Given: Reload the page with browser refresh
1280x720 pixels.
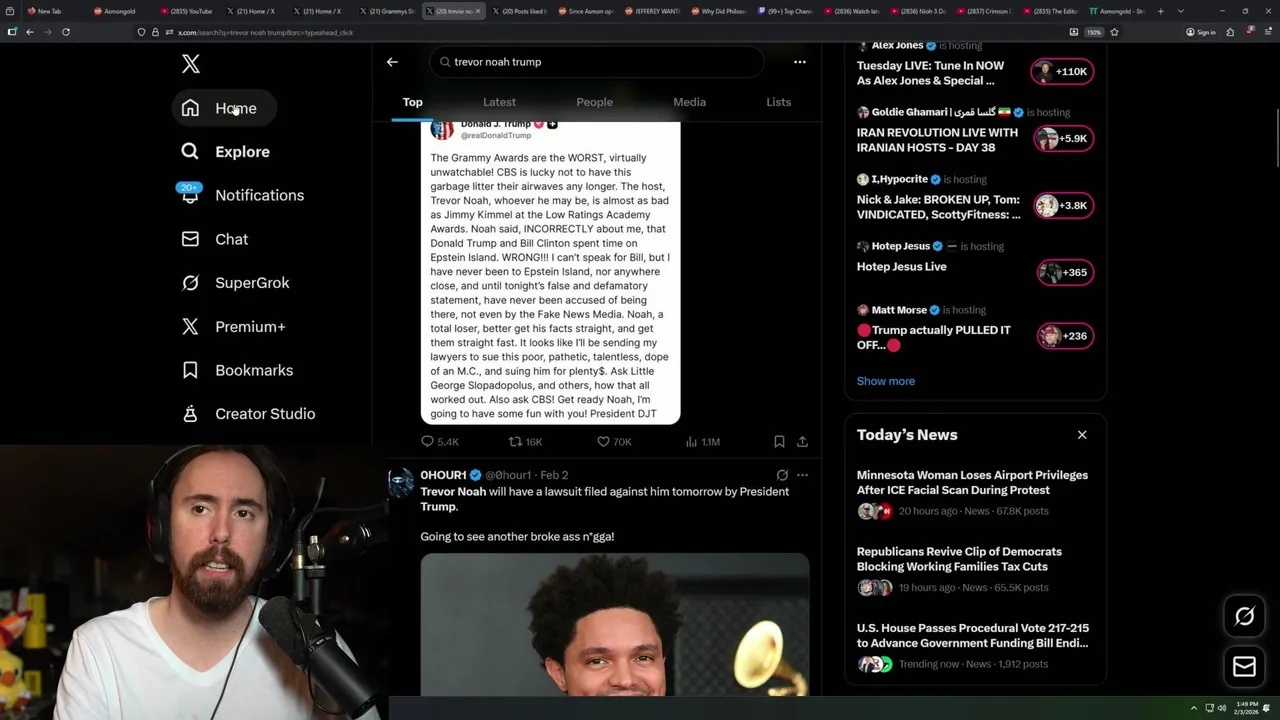Looking at the screenshot, I should [66, 32].
